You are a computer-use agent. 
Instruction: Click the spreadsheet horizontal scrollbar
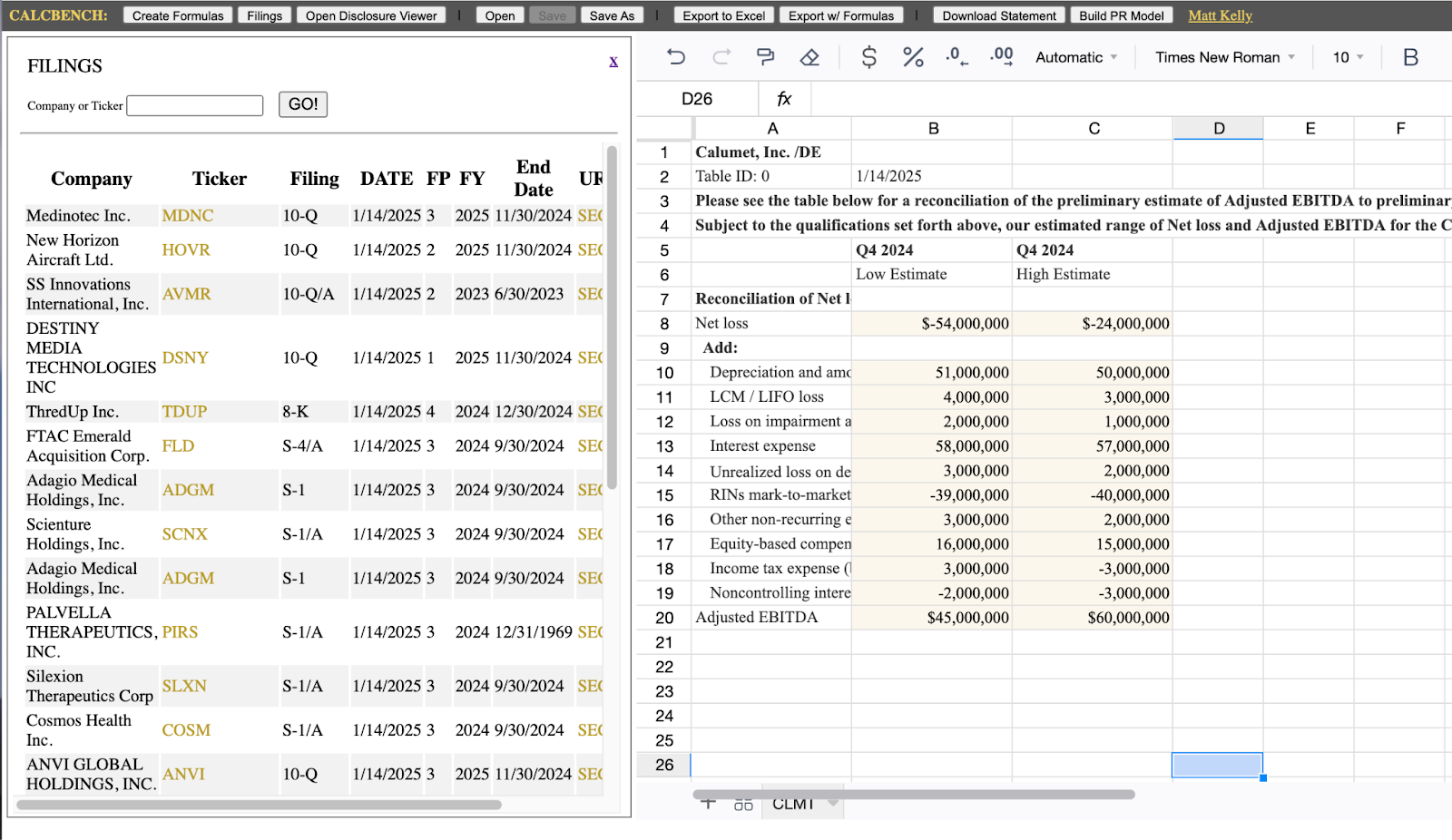[x=914, y=794]
